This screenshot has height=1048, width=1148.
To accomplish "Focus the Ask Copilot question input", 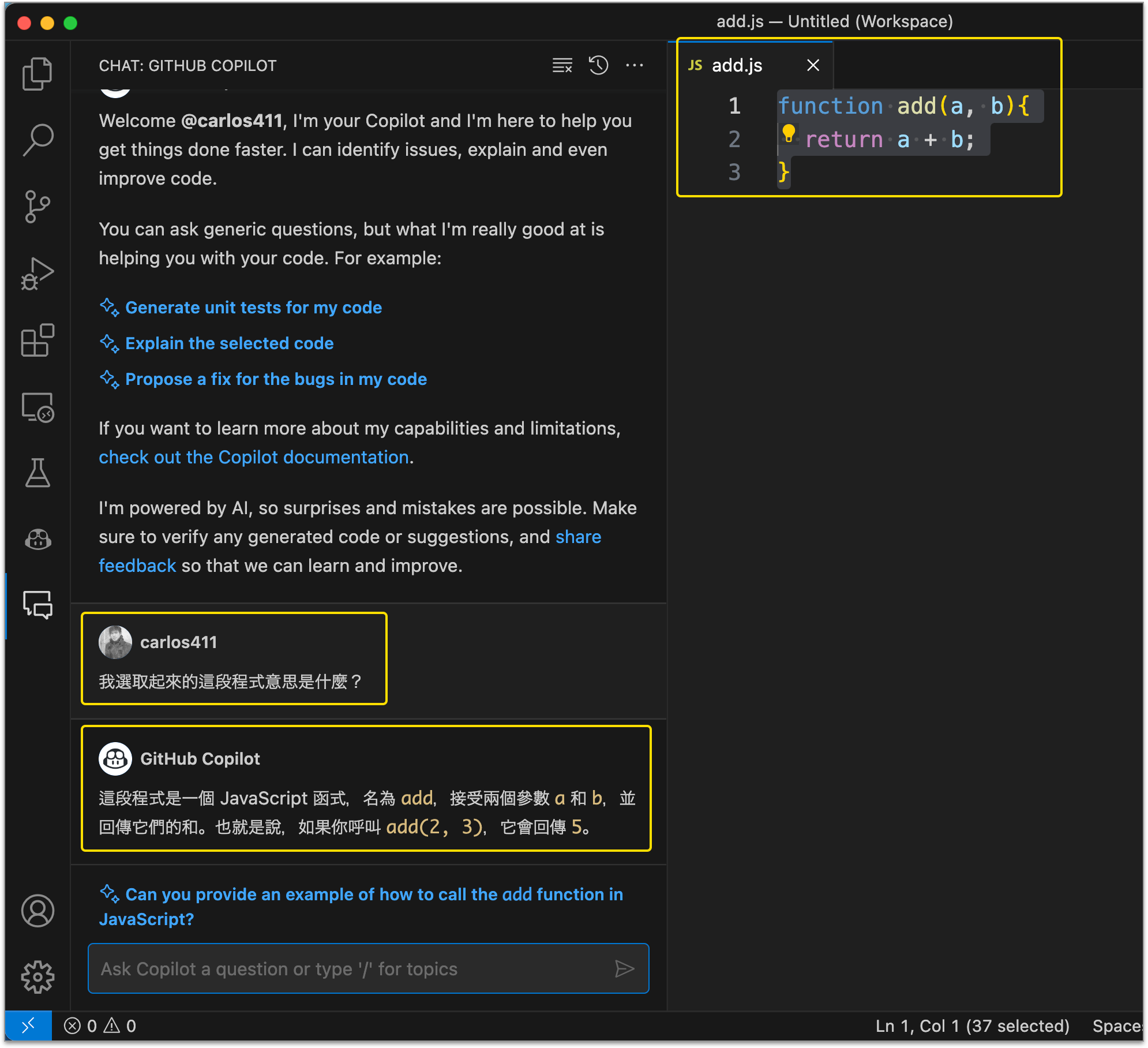I will pos(352,969).
